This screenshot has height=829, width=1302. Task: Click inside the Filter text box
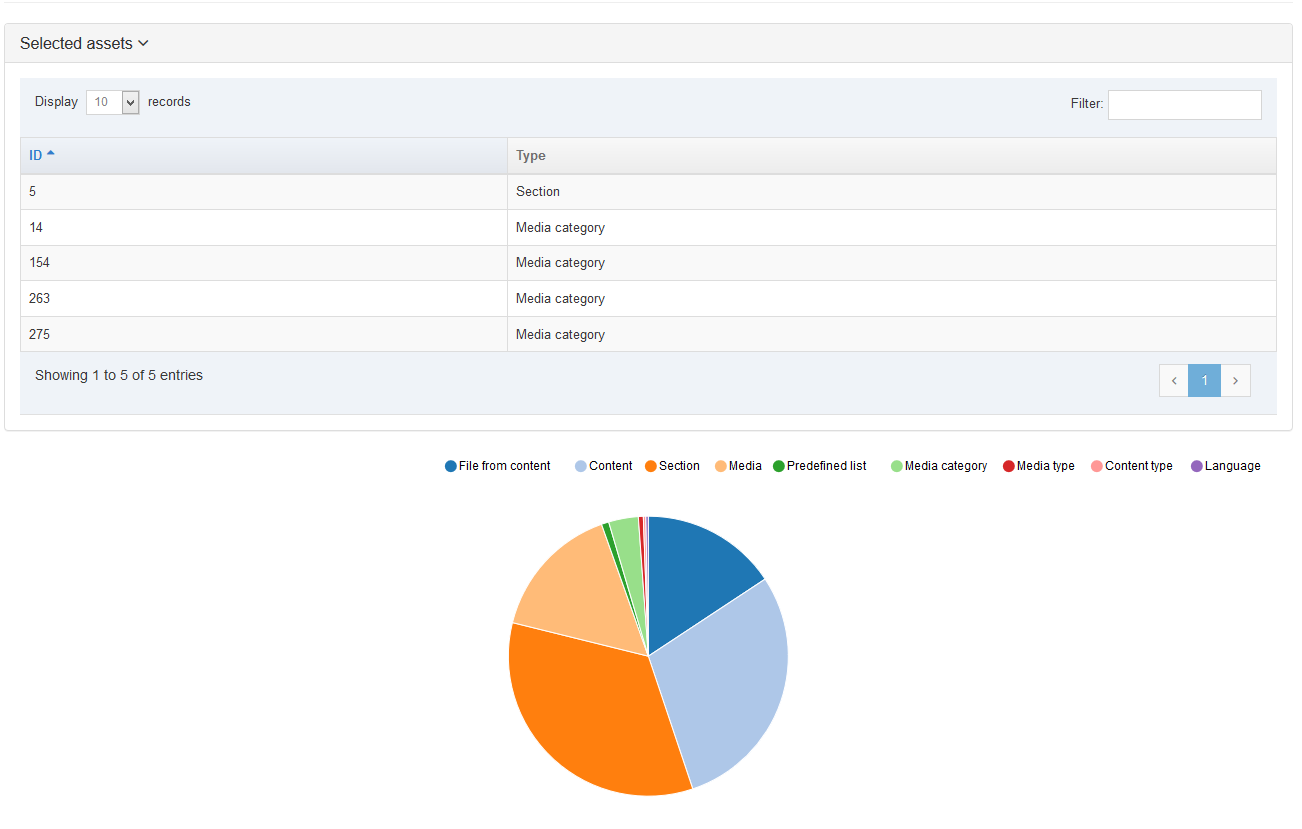(x=1184, y=104)
